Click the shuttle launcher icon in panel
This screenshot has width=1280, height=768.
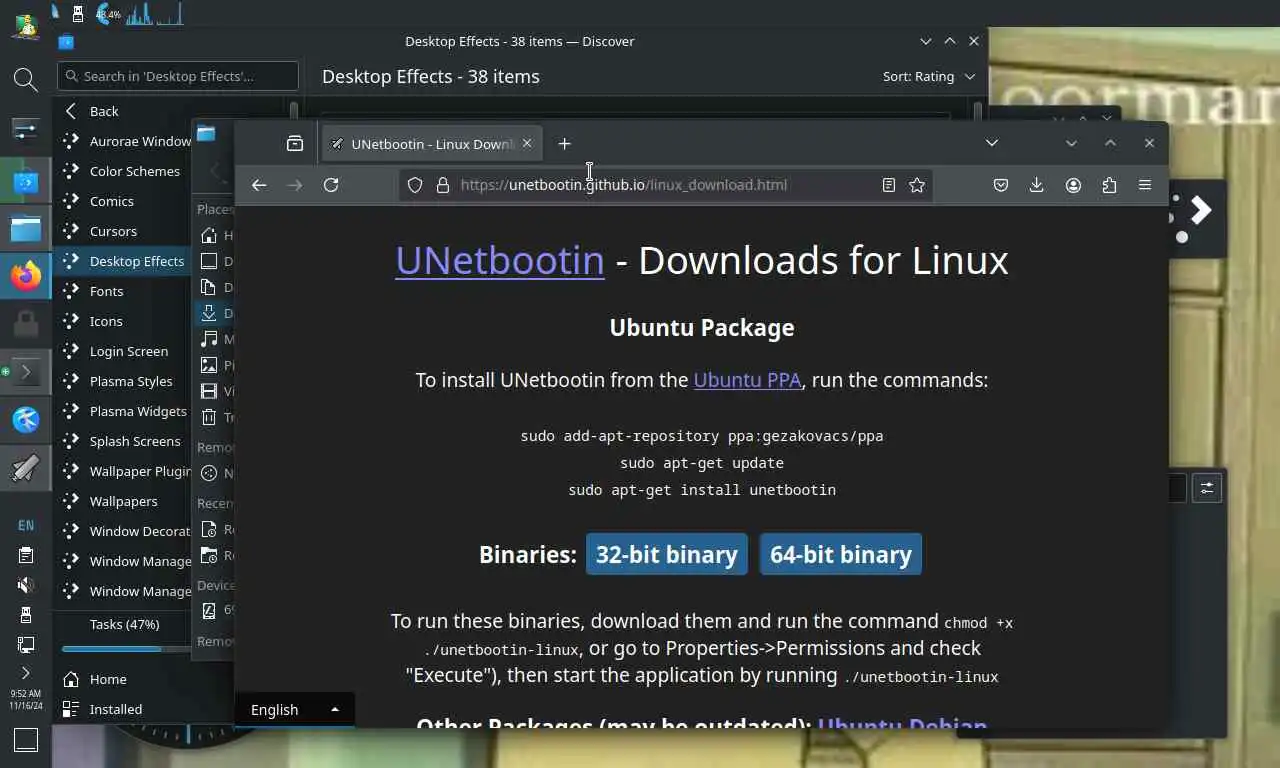(x=26, y=468)
